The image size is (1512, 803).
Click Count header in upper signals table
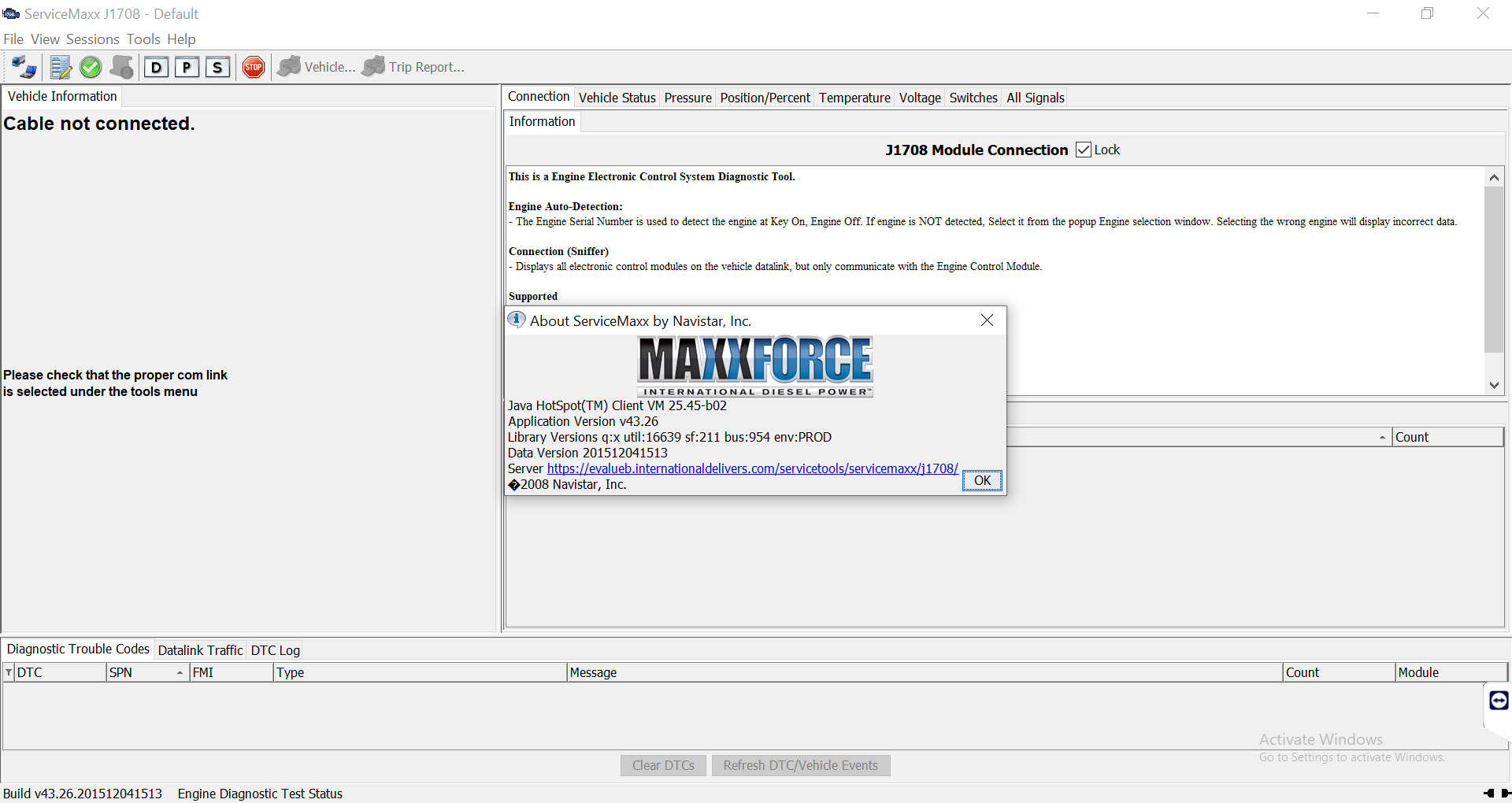pyautogui.click(x=1447, y=437)
